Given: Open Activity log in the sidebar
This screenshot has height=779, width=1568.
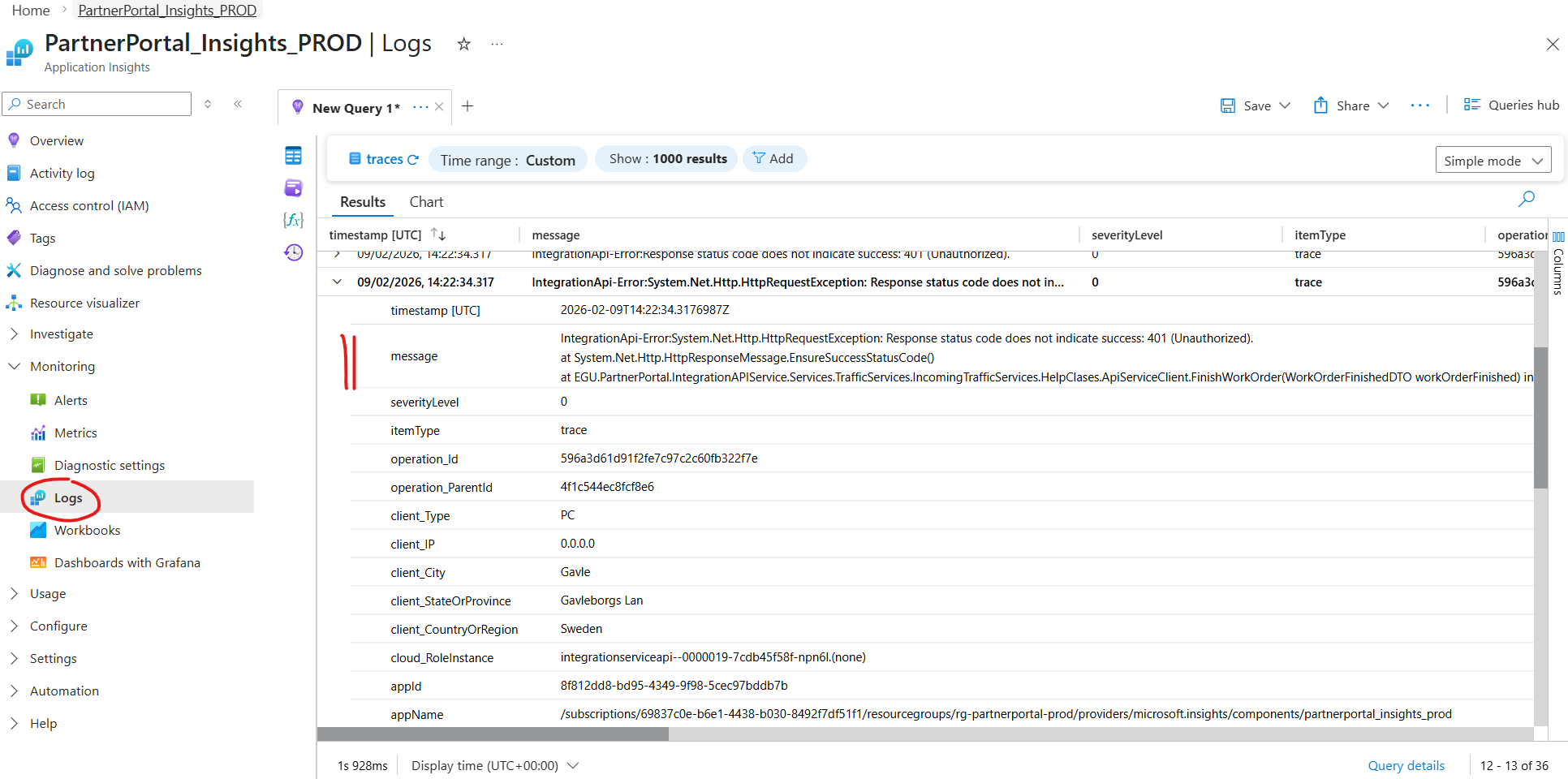Looking at the screenshot, I should (62, 173).
